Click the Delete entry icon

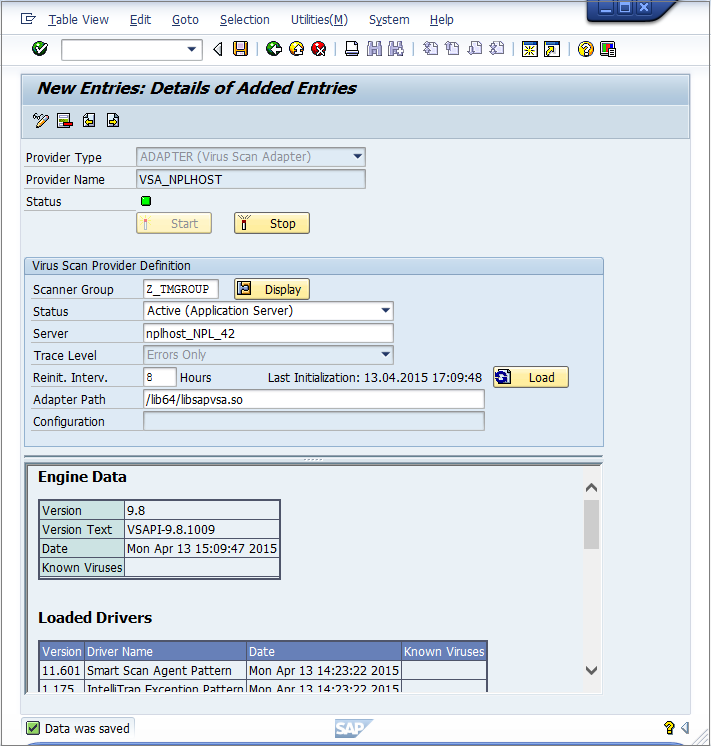tap(65, 121)
